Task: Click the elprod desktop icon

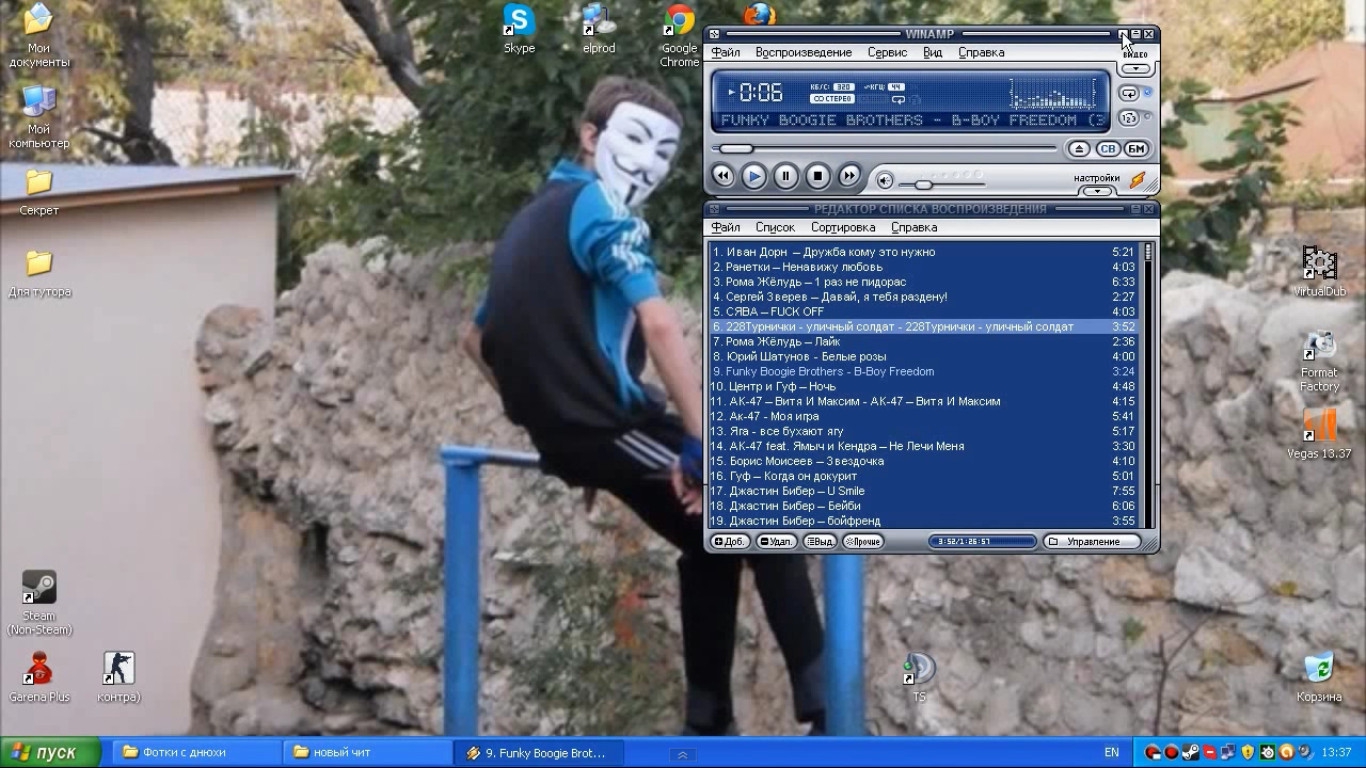Action: (x=599, y=28)
